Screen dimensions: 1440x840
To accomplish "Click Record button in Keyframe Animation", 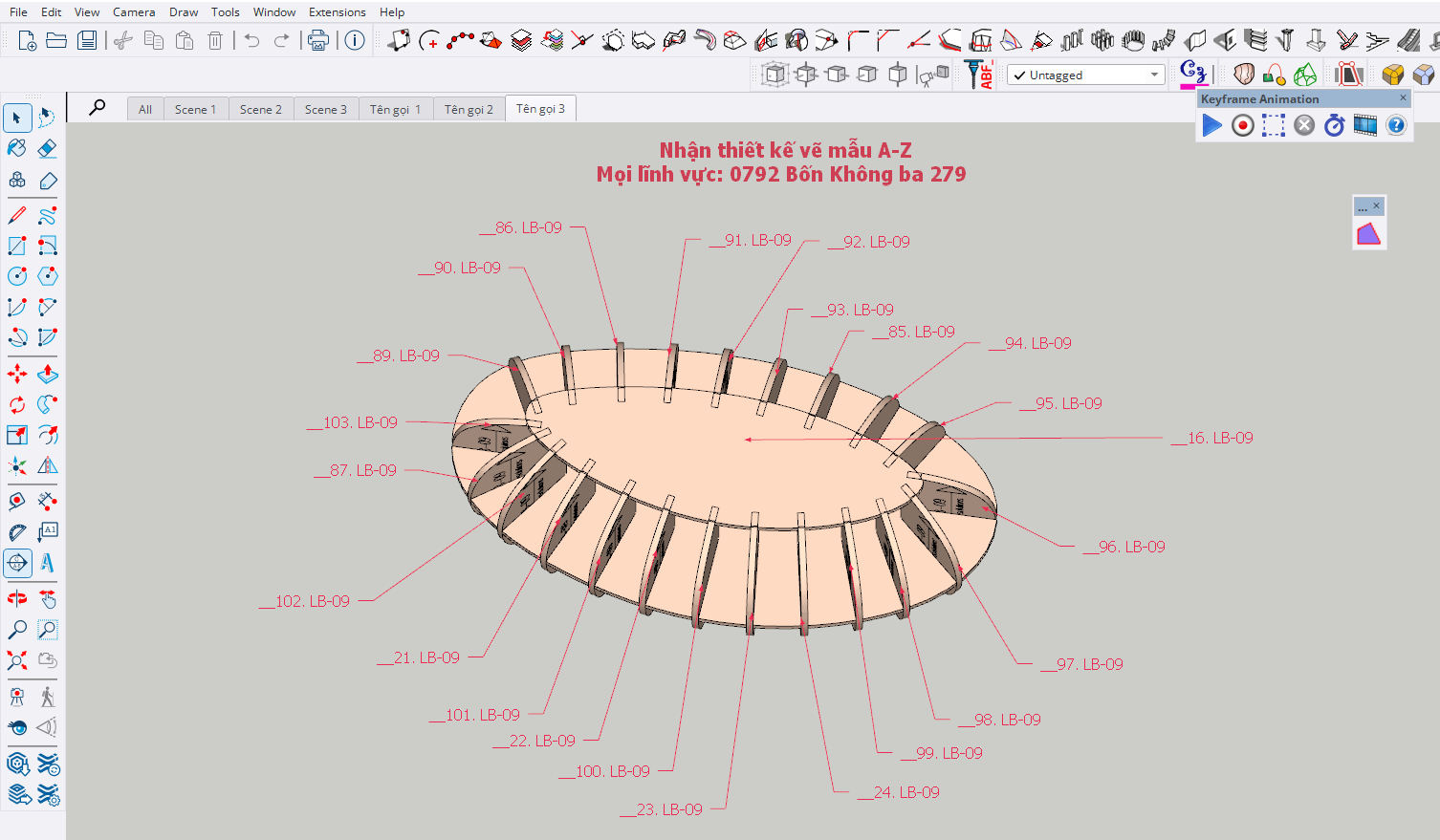I will coord(1242,125).
